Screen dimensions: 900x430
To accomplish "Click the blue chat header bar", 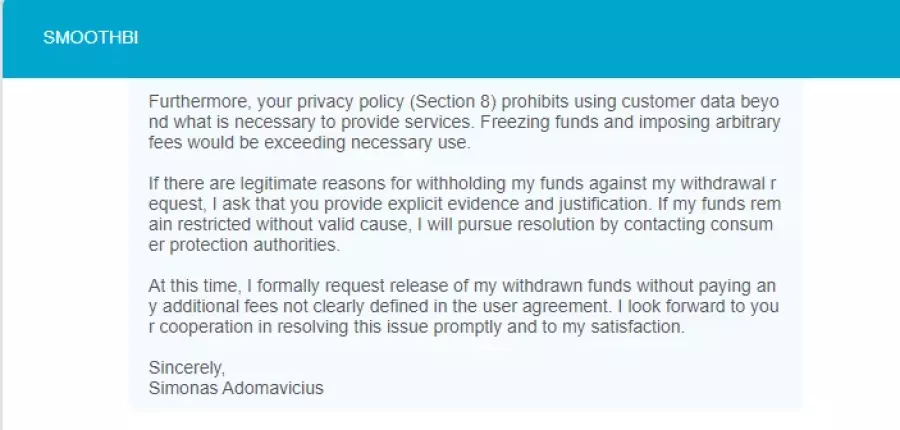I will point(451,38).
